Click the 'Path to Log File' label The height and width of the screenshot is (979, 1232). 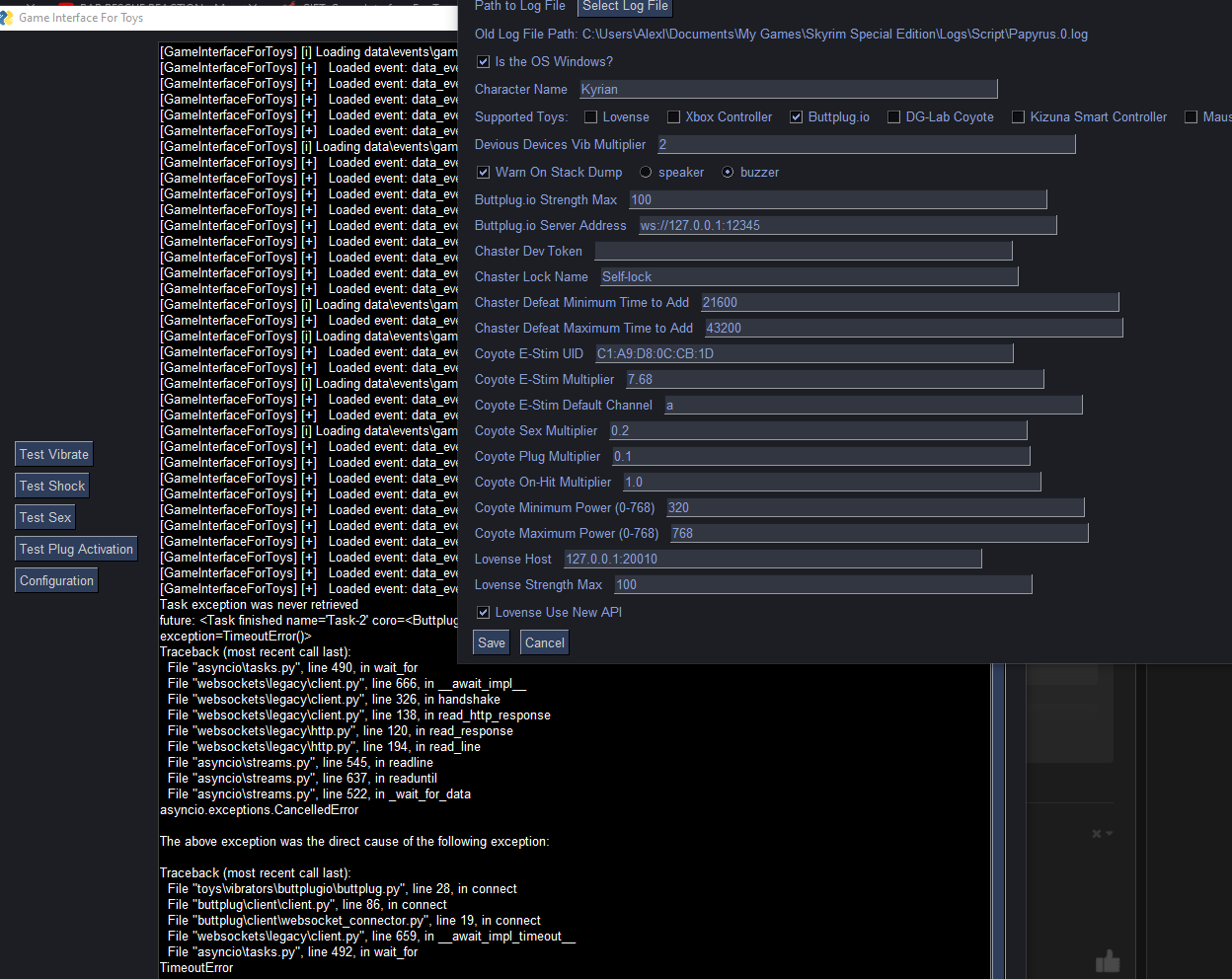point(519,6)
